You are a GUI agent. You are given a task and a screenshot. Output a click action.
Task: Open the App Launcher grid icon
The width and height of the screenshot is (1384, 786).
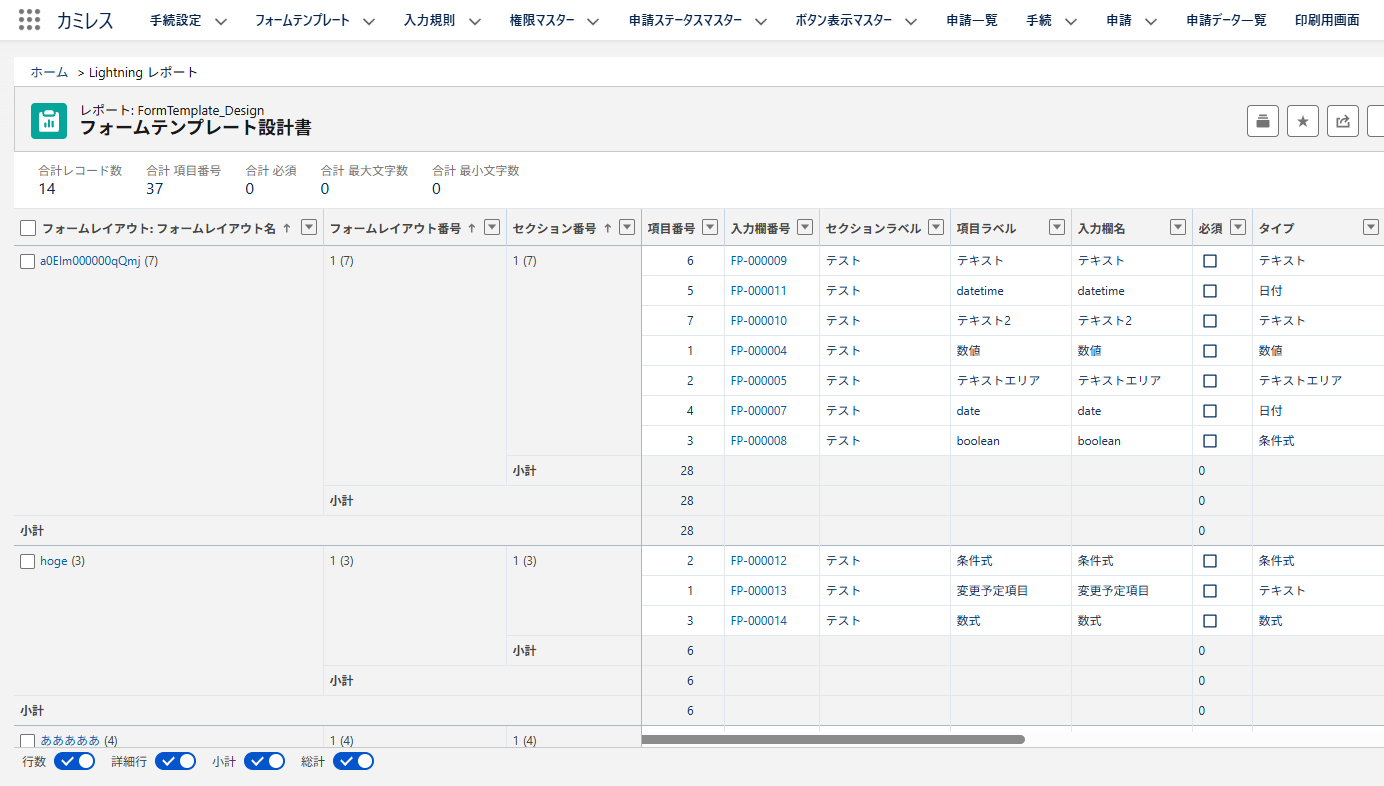click(30, 20)
